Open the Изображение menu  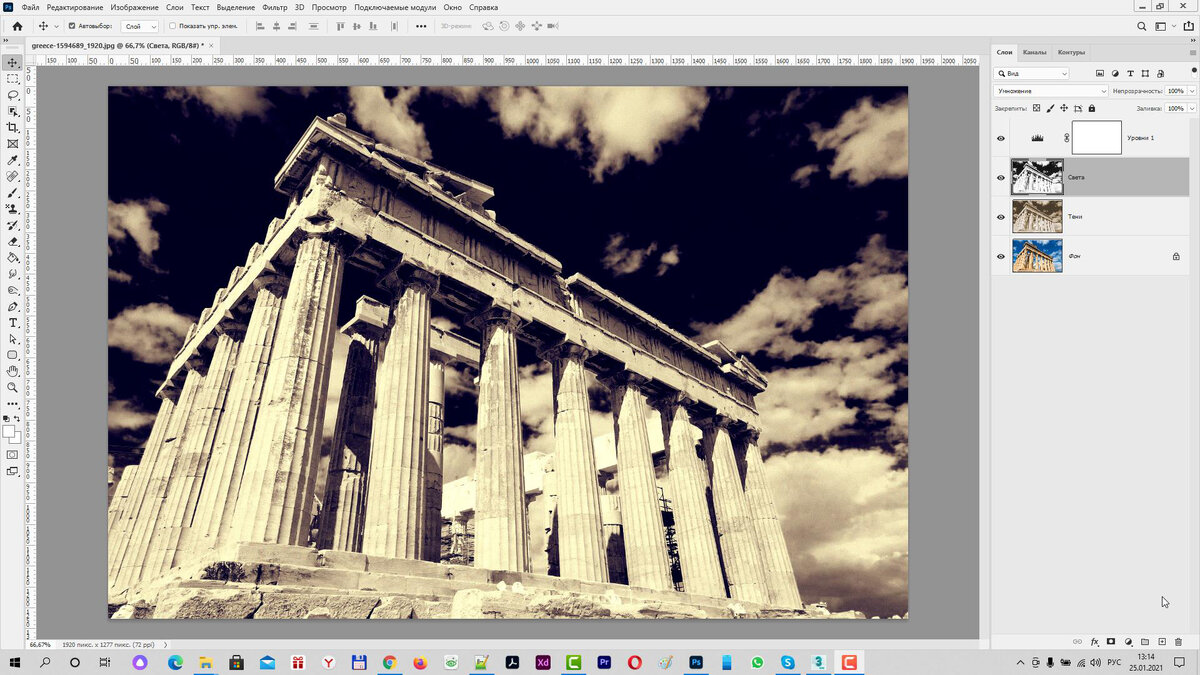pyautogui.click(x=134, y=7)
